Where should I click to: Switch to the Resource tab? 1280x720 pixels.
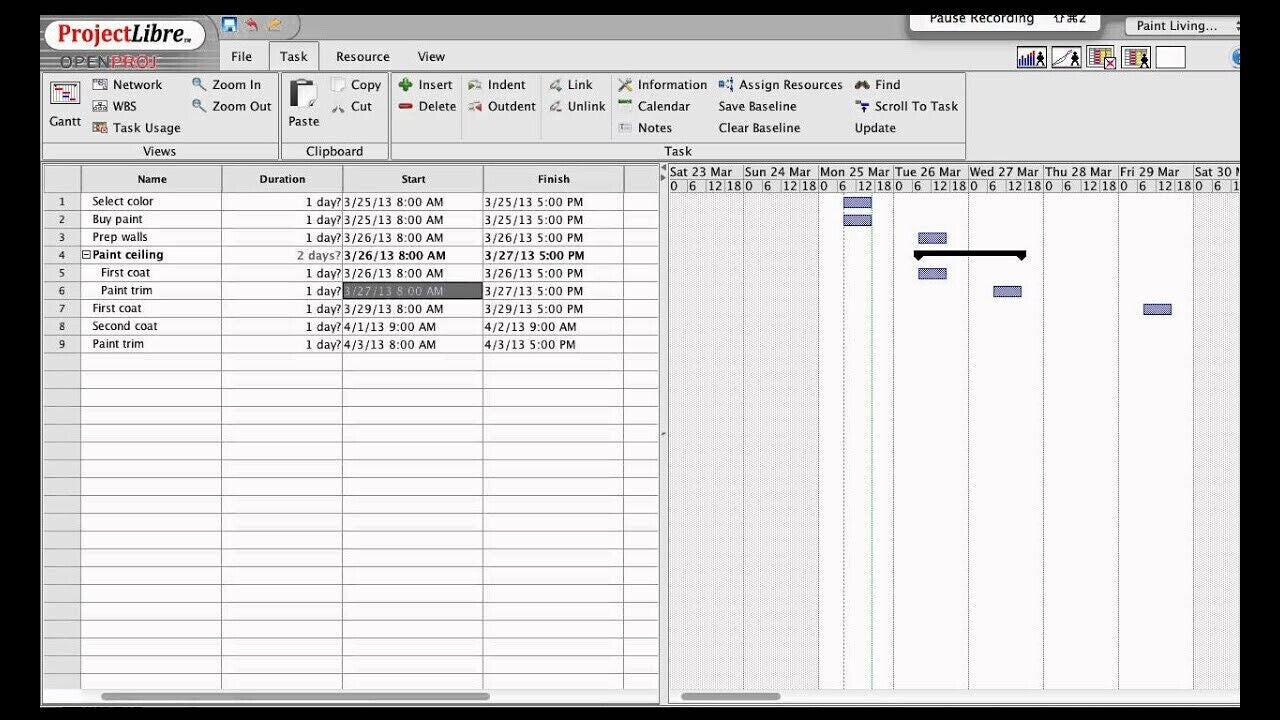pos(362,56)
